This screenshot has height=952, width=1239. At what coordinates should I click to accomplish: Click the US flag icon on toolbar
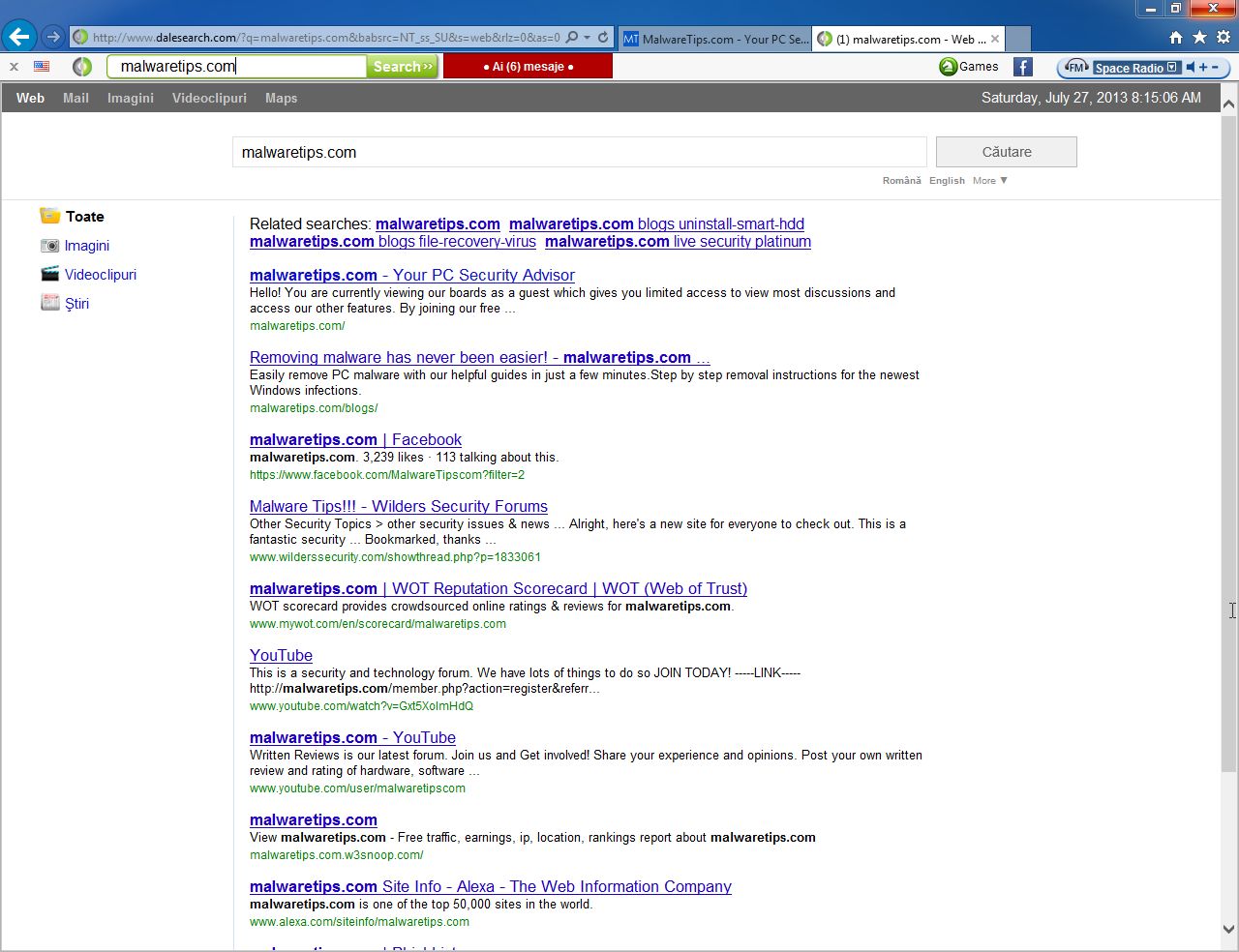point(42,67)
